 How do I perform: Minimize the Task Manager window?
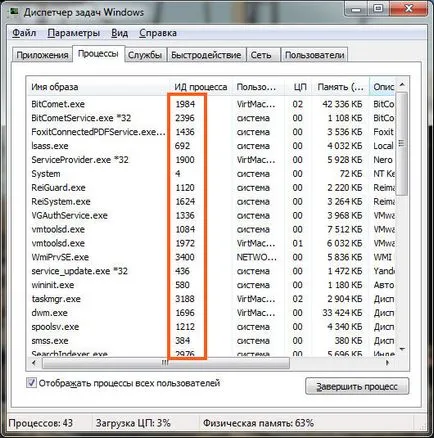[356, 9]
